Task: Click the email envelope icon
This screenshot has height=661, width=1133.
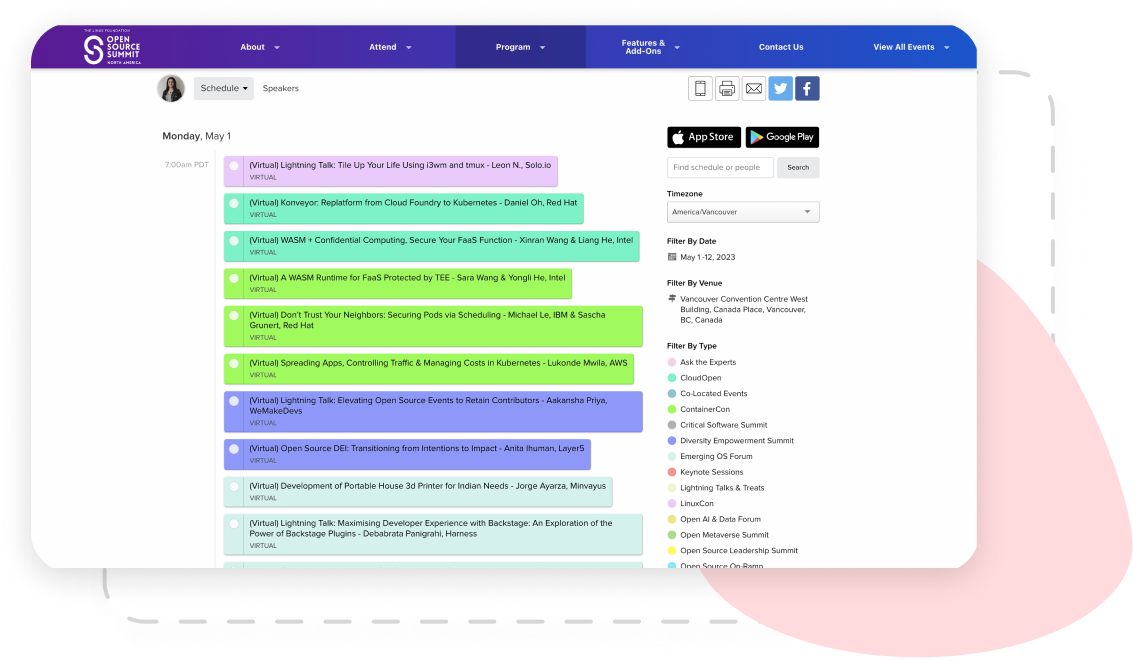Action: pos(754,88)
